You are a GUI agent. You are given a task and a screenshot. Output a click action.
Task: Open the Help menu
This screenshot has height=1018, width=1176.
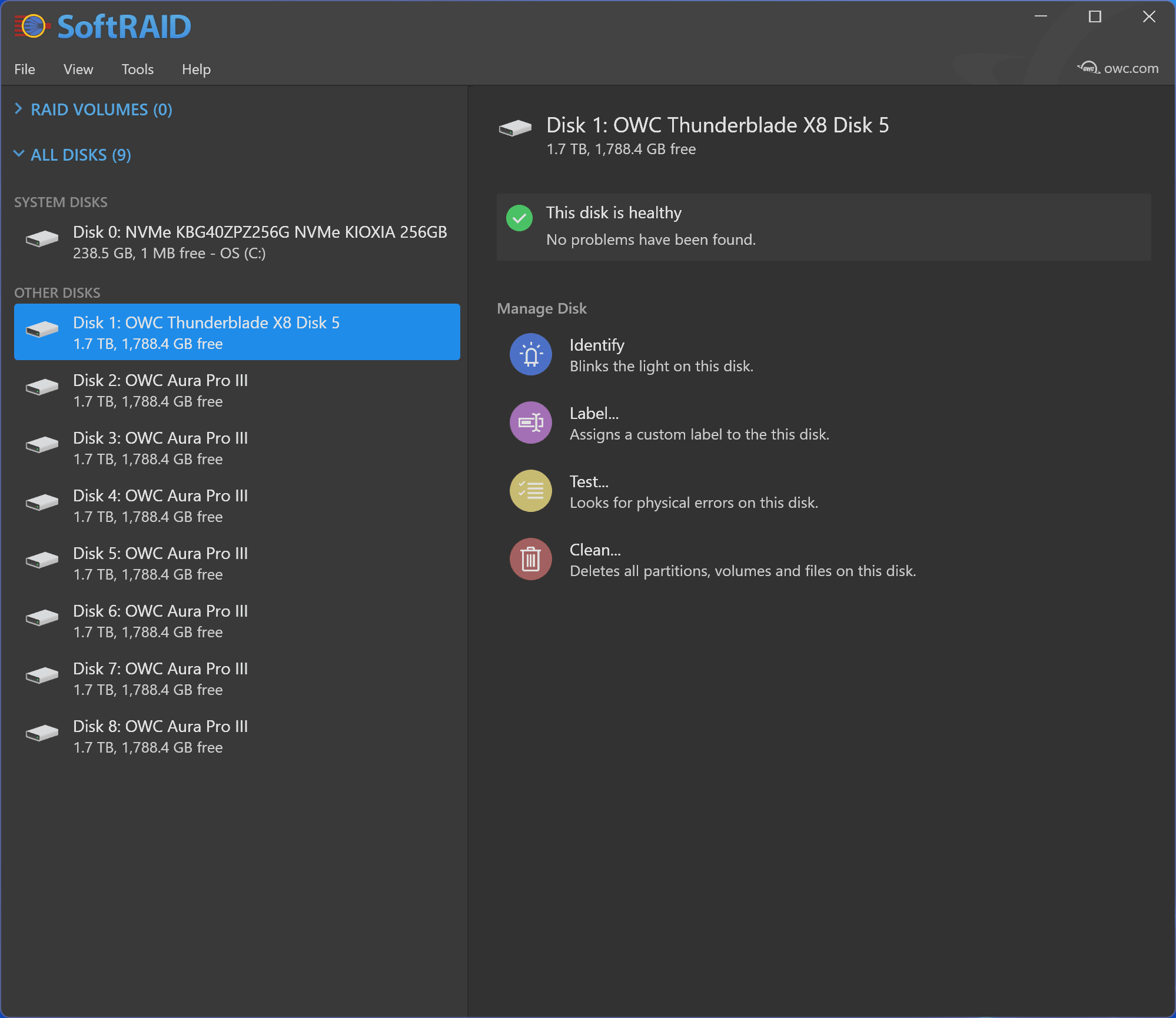tap(196, 69)
